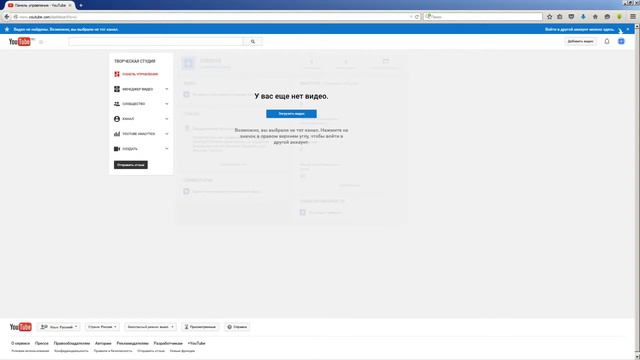Open the +YouTube footer link
Image resolution: width=640 pixels, height=360 pixels.
[x=196, y=343]
